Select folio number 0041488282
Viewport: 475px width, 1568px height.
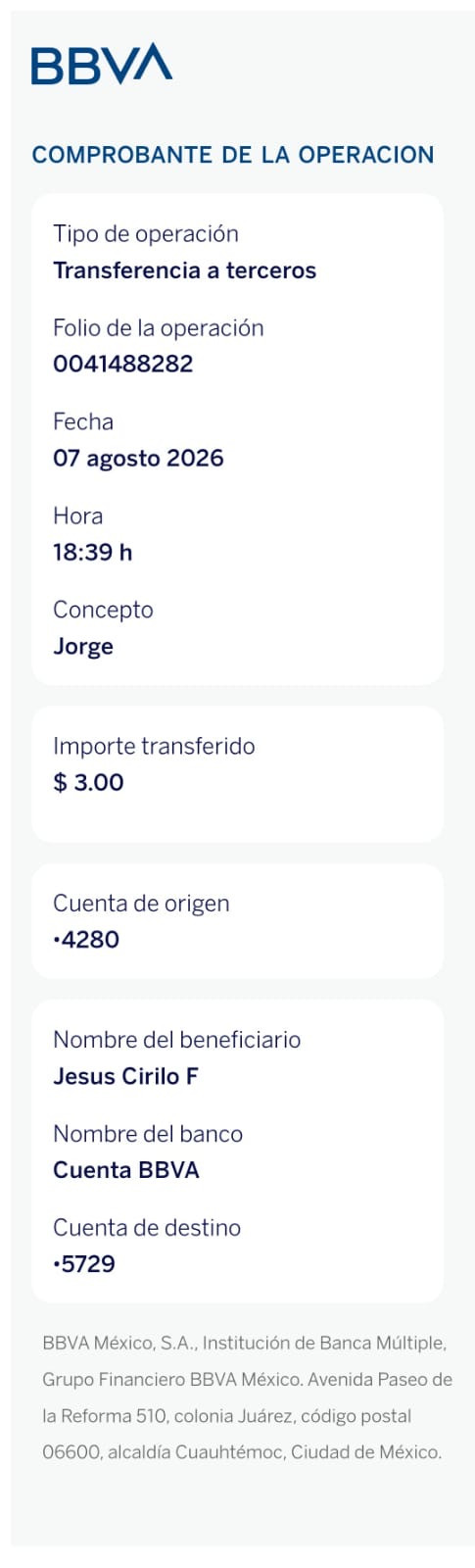[123, 365]
